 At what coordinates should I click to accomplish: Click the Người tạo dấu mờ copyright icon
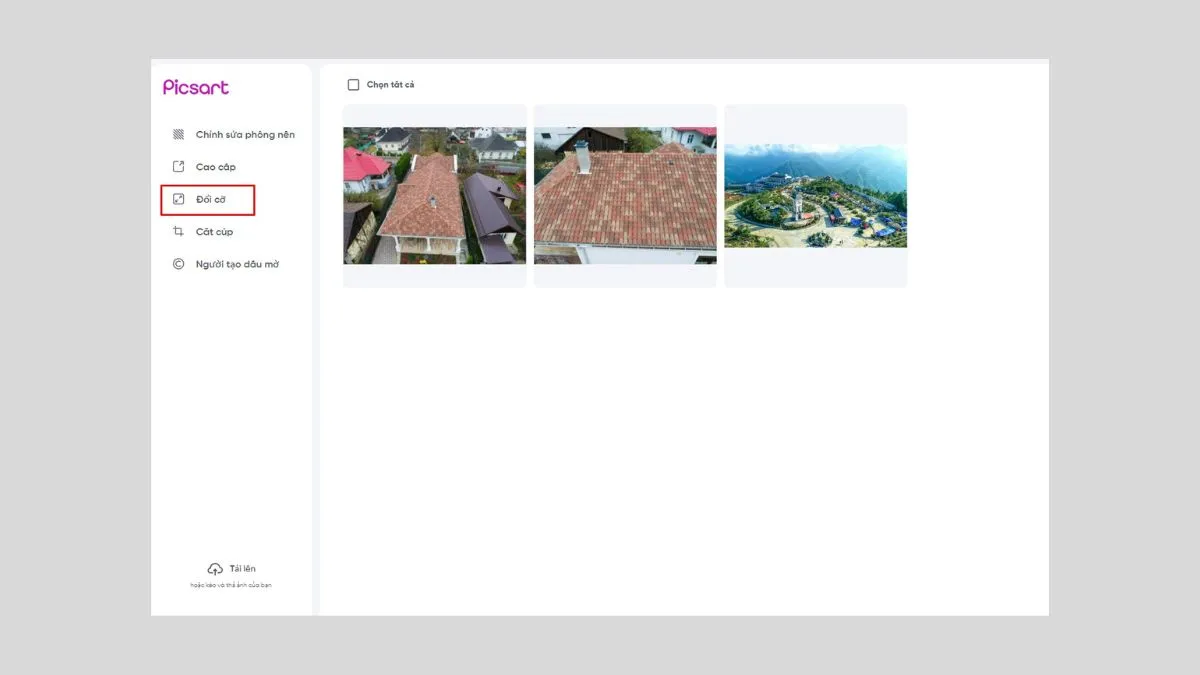[178, 263]
